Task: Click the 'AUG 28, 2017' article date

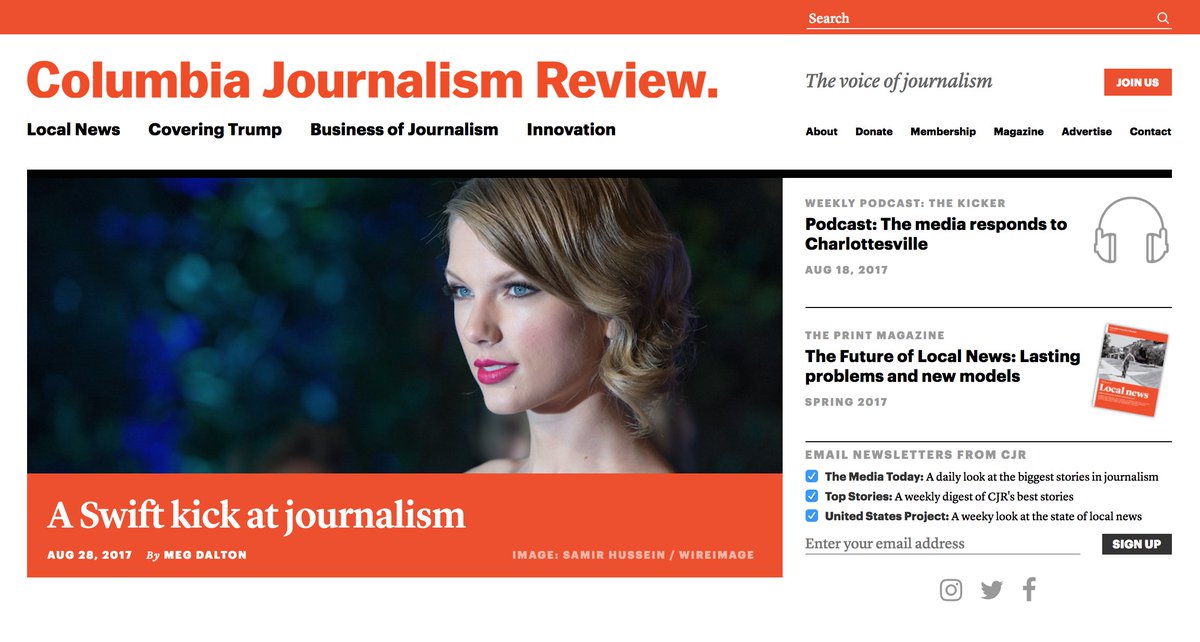Action: pyautogui.click(x=89, y=555)
